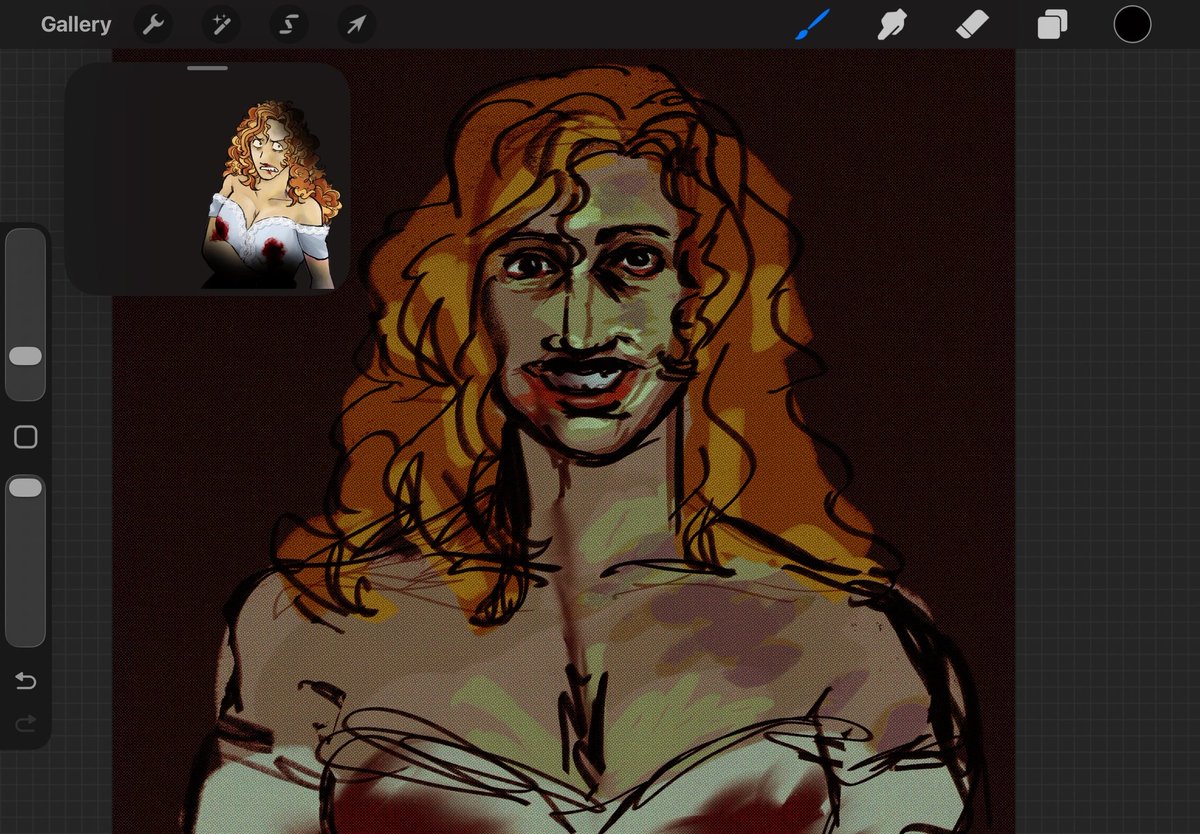
Task: Activate the Selection tool
Action: pyautogui.click(x=289, y=25)
